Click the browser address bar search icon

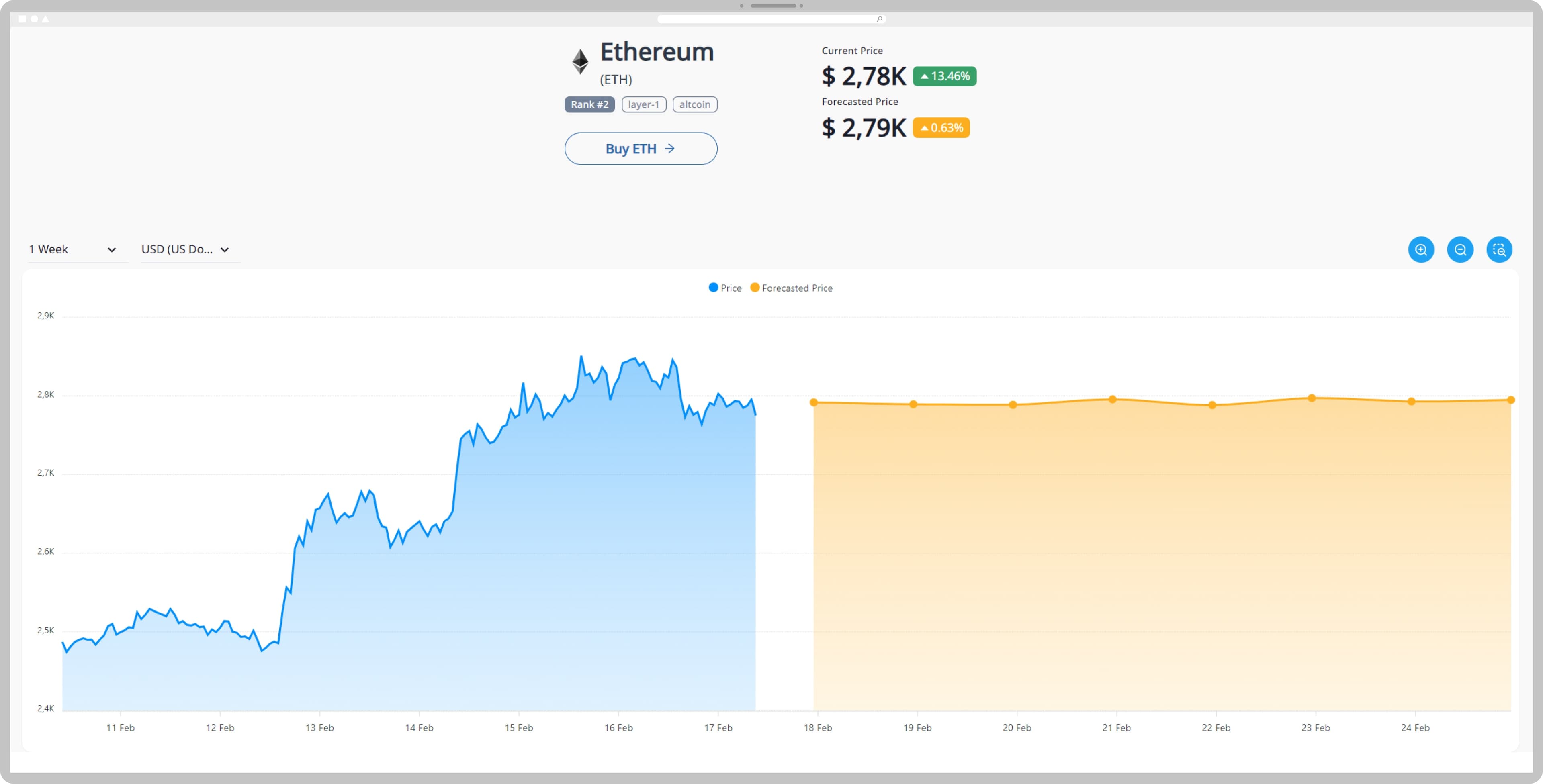point(879,19)
